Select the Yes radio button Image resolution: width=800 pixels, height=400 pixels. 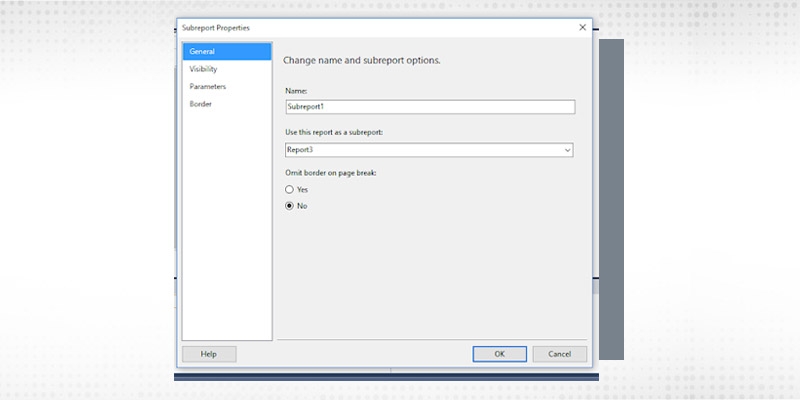point(290,189)
